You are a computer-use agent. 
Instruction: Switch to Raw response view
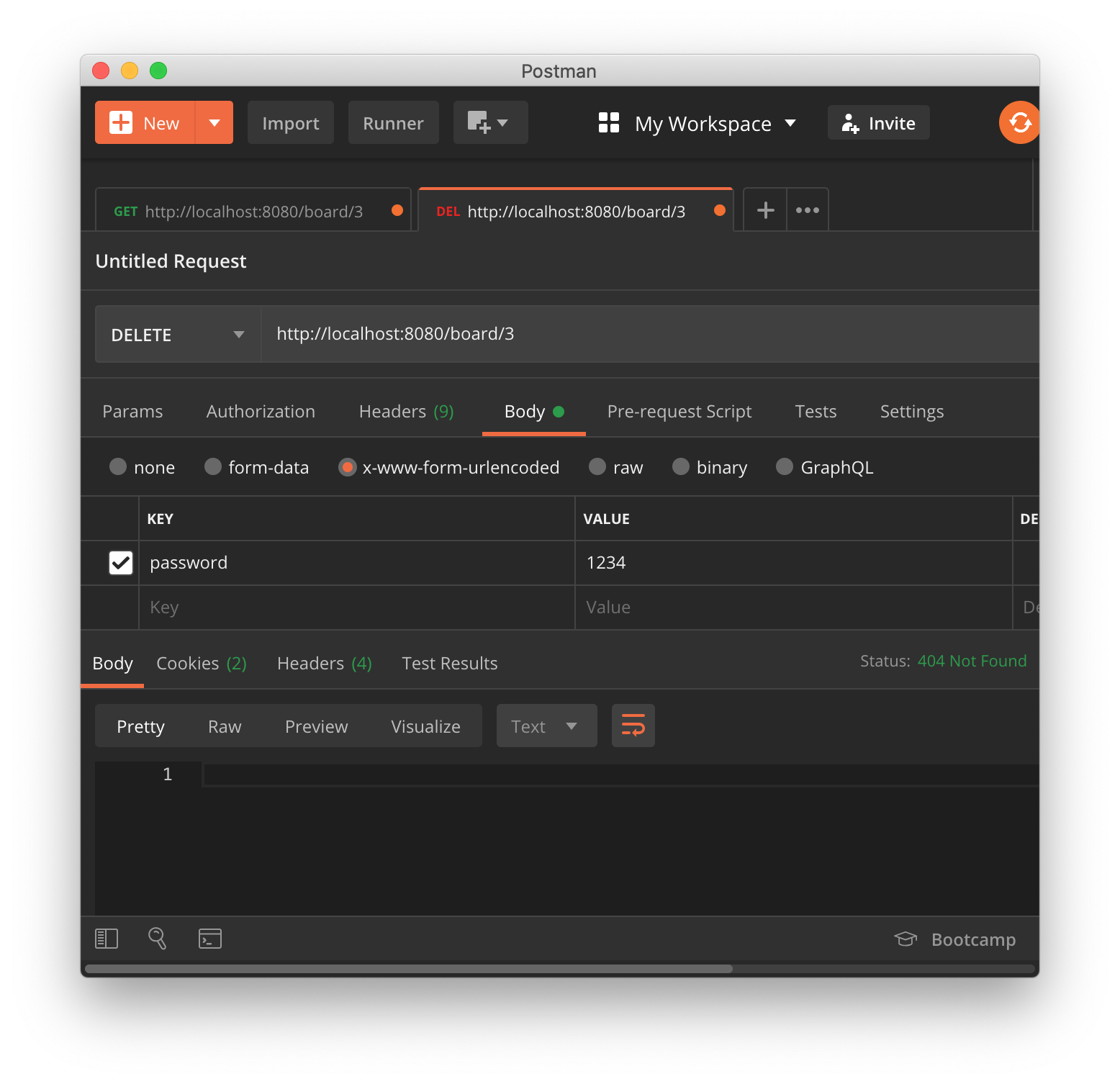point(225,726)
